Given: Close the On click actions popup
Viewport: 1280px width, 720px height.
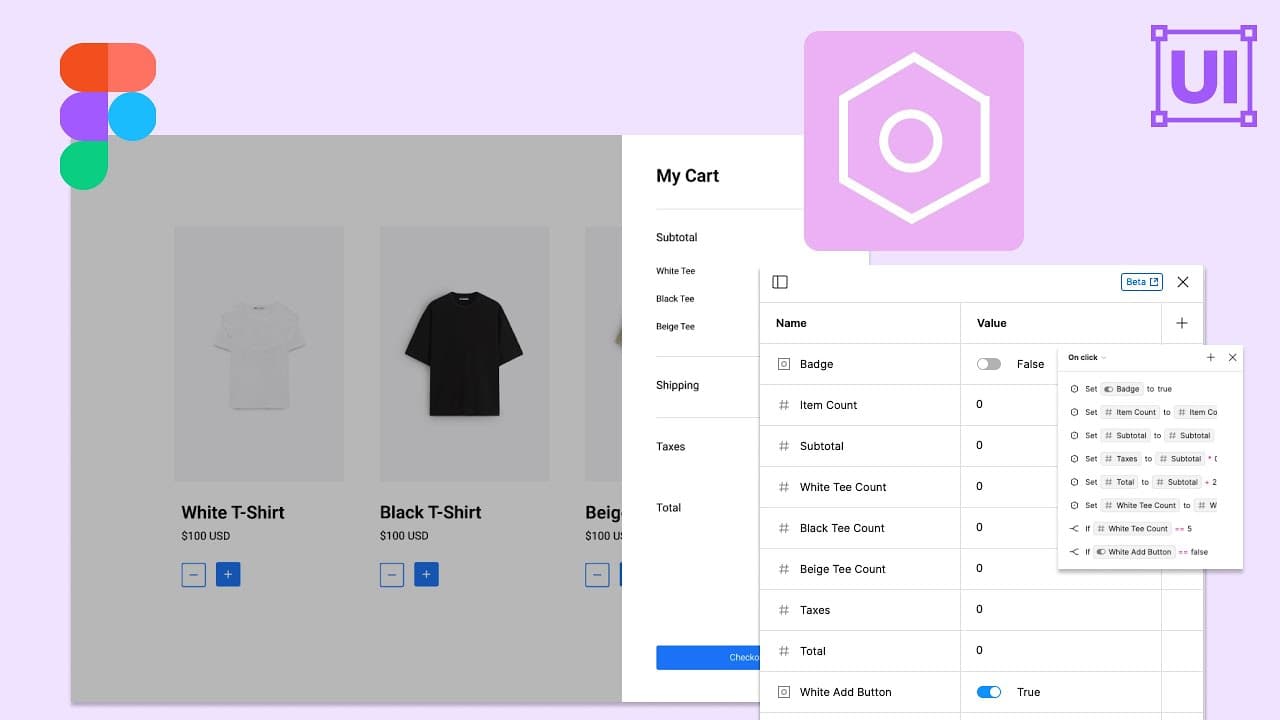Looking at the screenshot, I should [x=1233, y=357].
